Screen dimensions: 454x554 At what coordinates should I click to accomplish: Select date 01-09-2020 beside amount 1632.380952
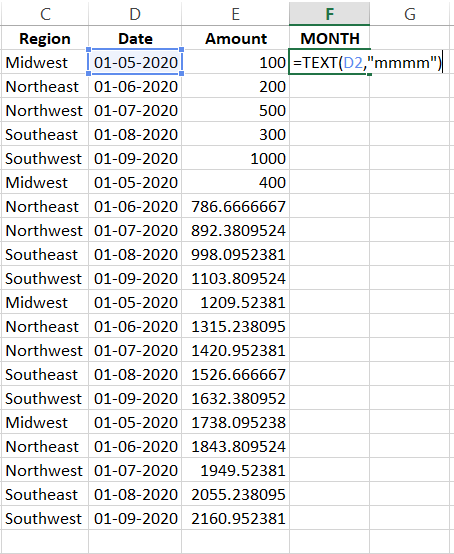[135, 399]
